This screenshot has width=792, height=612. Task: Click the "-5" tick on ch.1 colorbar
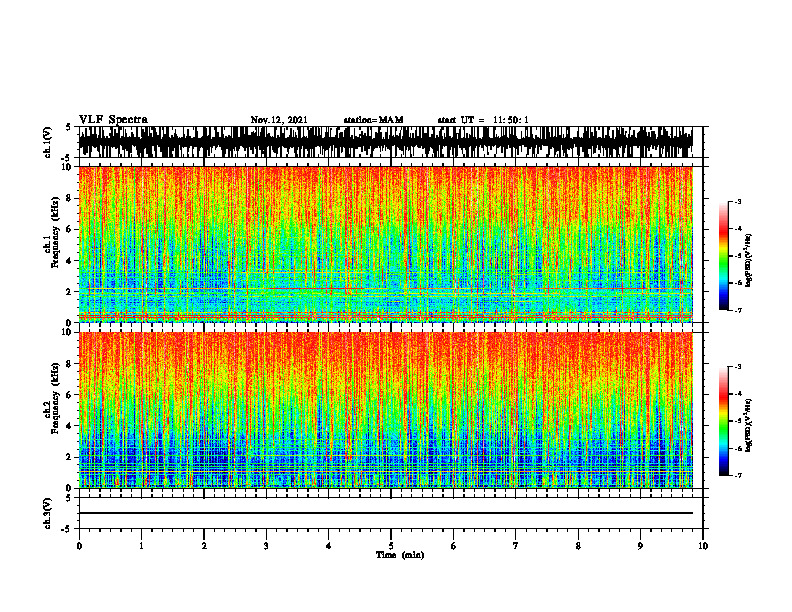738,256
